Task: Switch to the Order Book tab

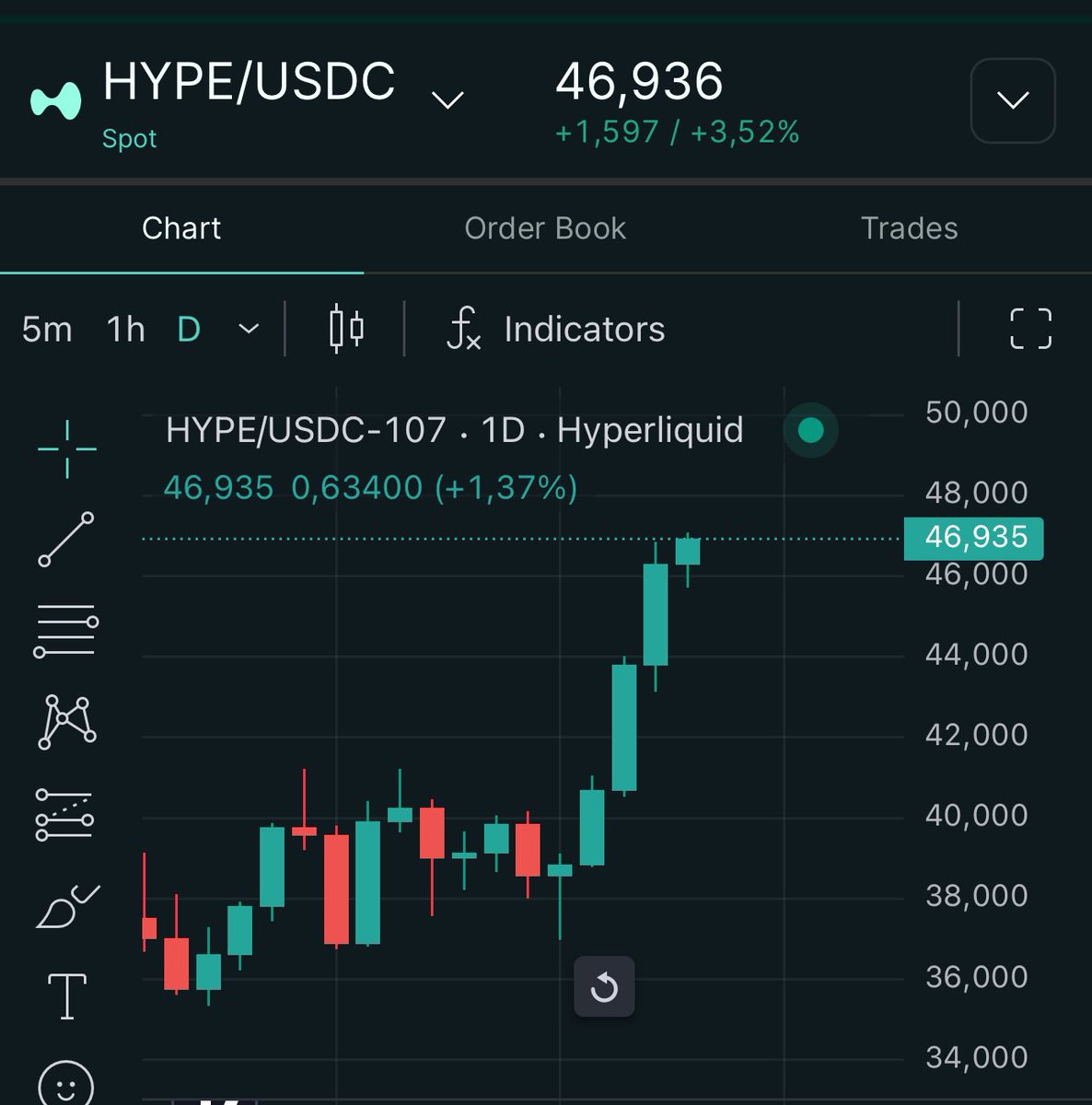Action: [545, 228]
